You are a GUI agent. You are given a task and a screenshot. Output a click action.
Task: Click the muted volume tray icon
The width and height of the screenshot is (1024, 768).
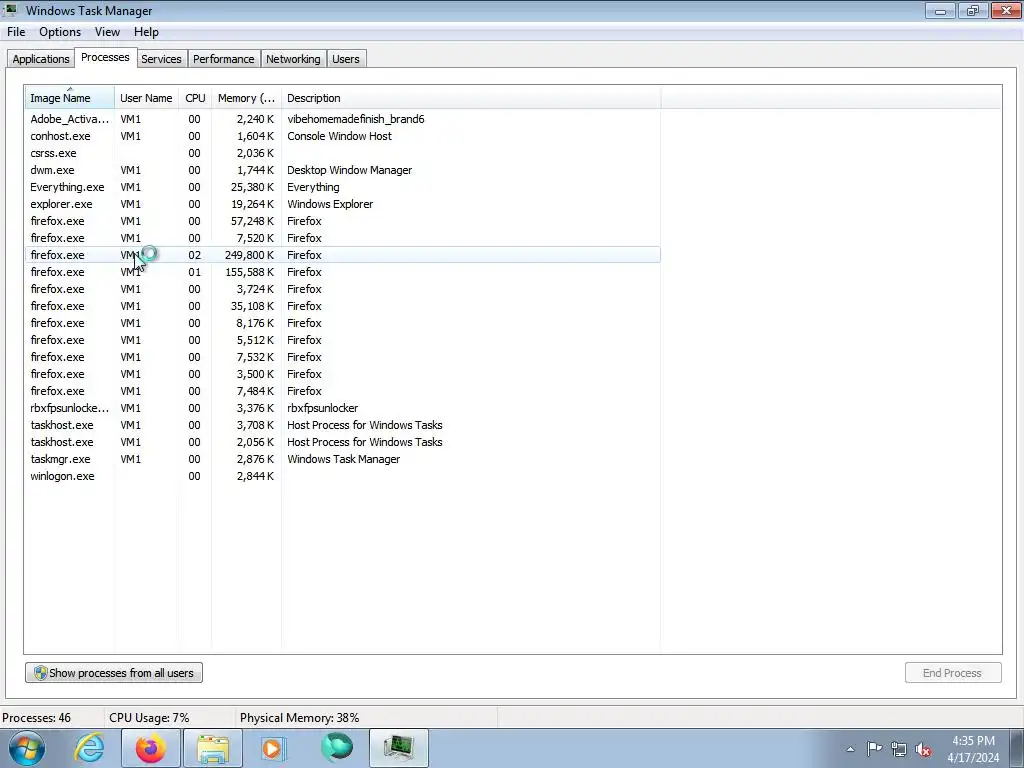tap(923, 749)
